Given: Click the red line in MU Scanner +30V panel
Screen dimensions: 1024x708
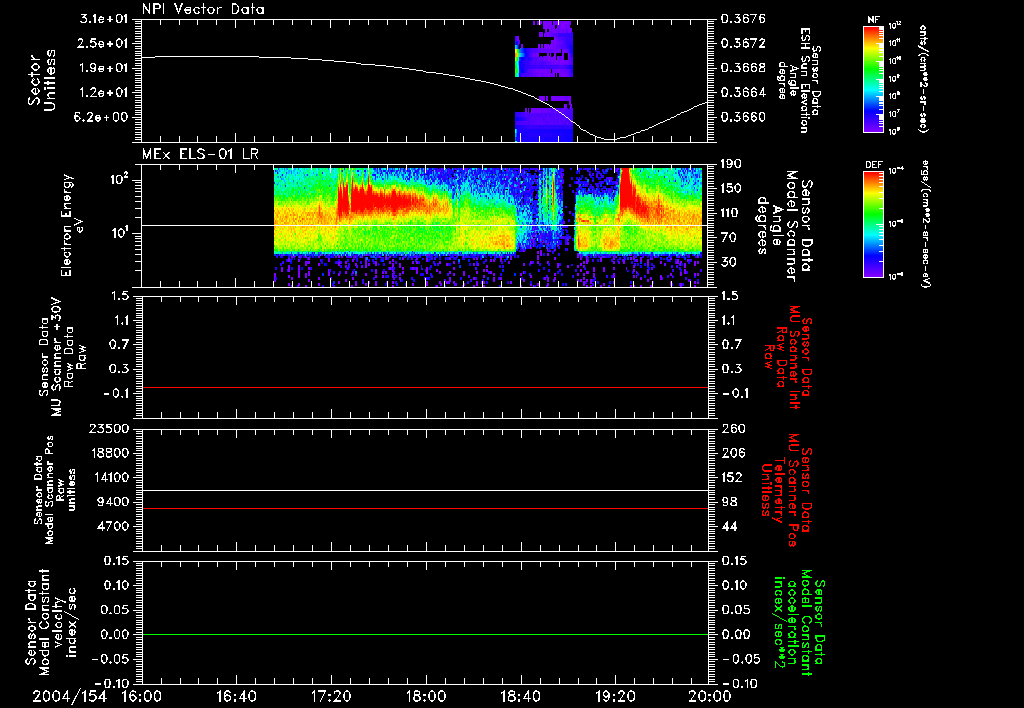Looking at the screenshot, I should click(x=425, y=387).
